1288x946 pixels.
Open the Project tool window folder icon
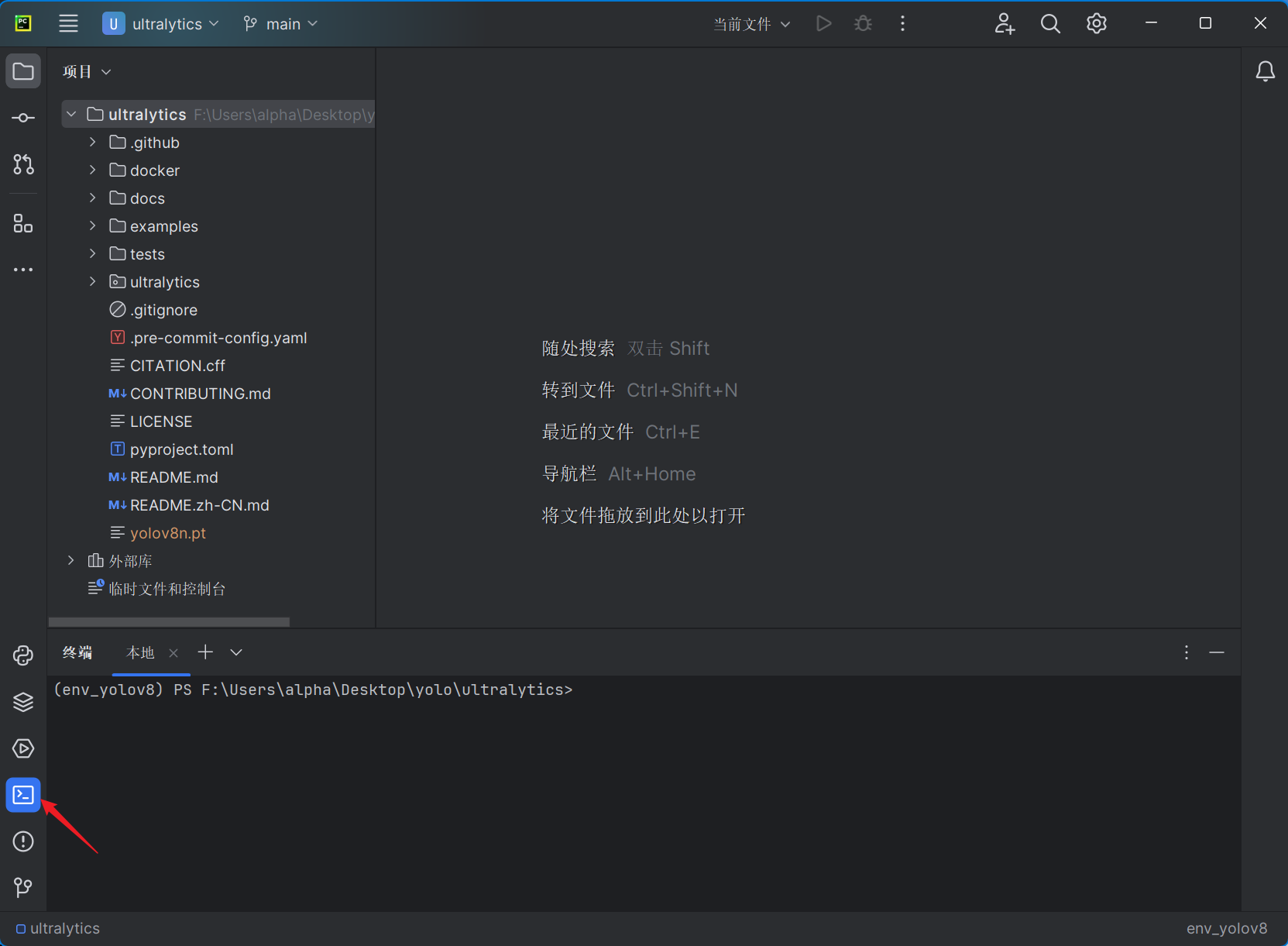click(x=23, y=71)
